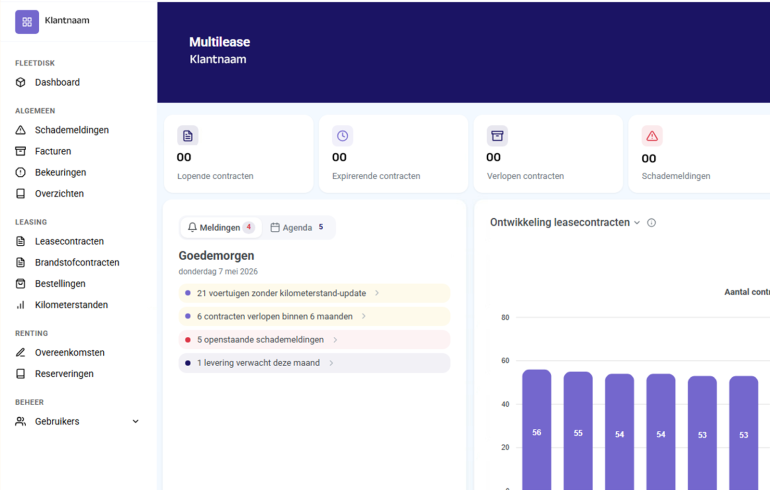
Task: Click the Overzichten book icon
Action: tap(21, 193)
